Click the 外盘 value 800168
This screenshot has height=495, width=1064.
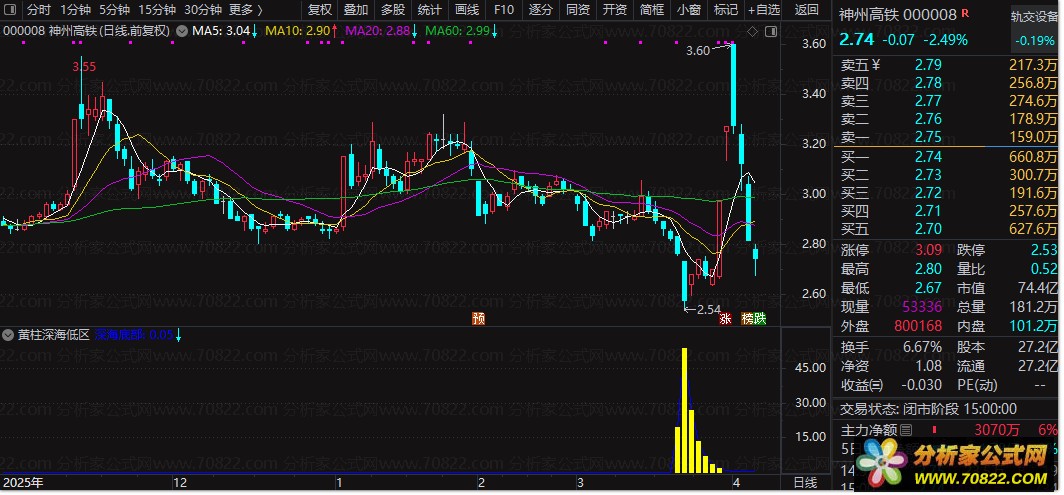(x=918, y=326)
